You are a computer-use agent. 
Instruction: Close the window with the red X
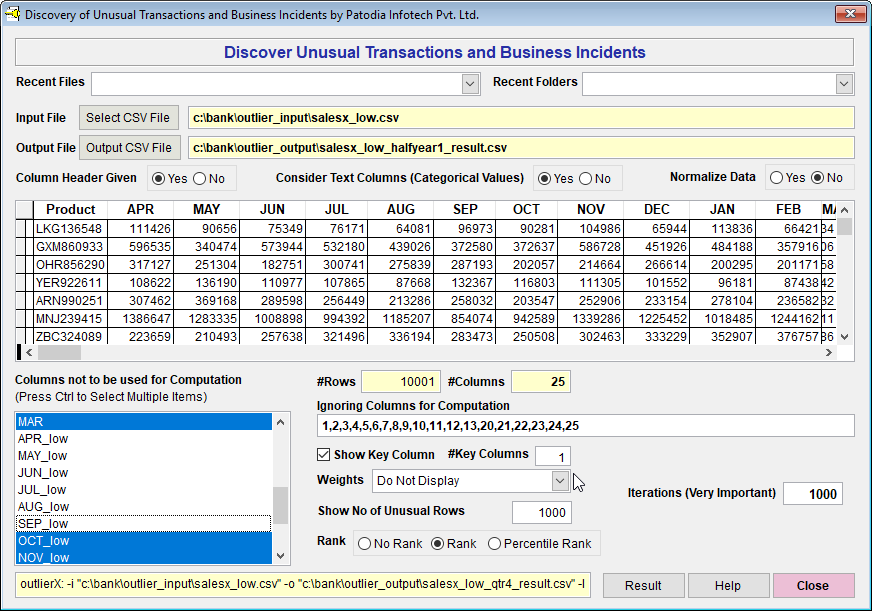(x=848, y=14)
